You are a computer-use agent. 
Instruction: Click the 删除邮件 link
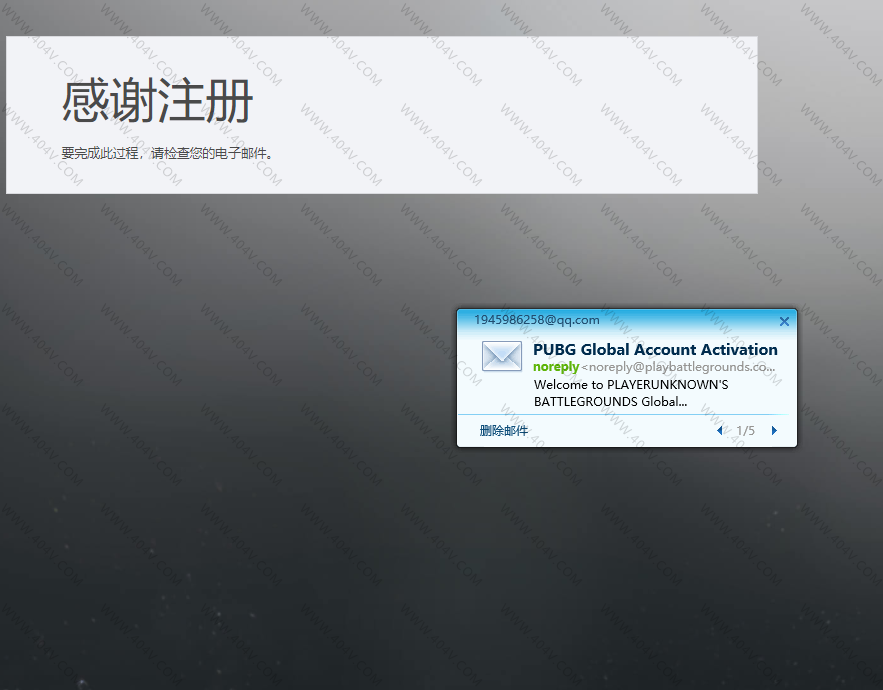pyautogui.click(x=504, y=431)
